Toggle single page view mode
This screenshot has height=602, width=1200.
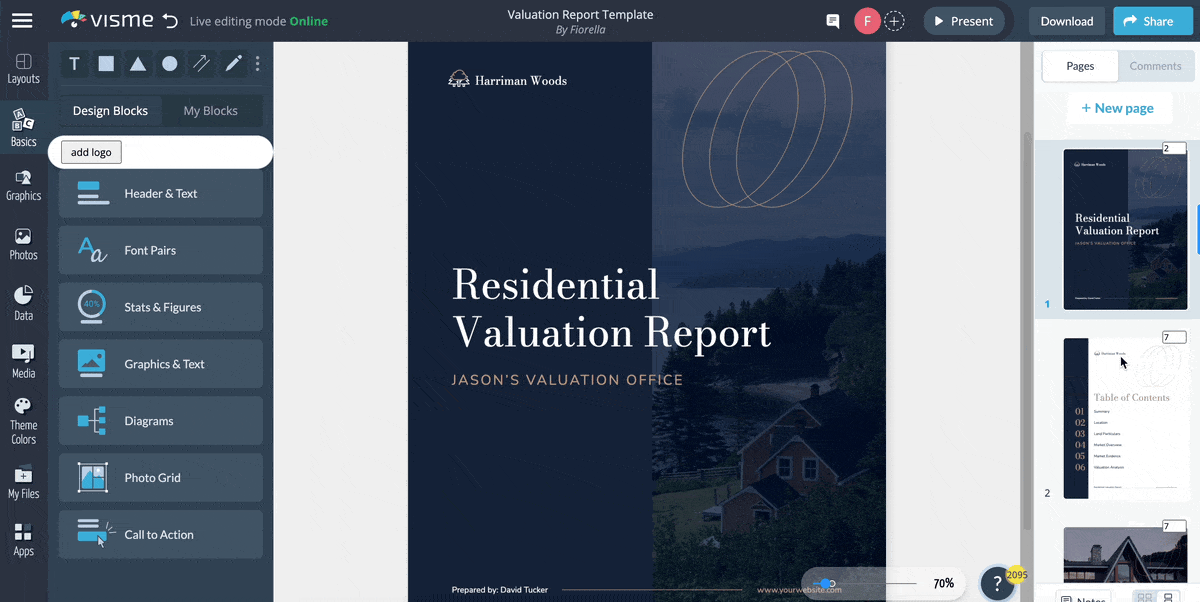1167,596
